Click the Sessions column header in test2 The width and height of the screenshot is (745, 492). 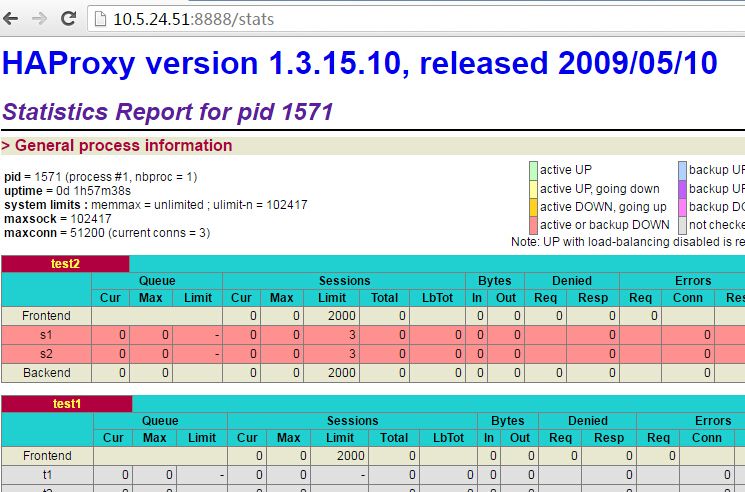[344, 281]
